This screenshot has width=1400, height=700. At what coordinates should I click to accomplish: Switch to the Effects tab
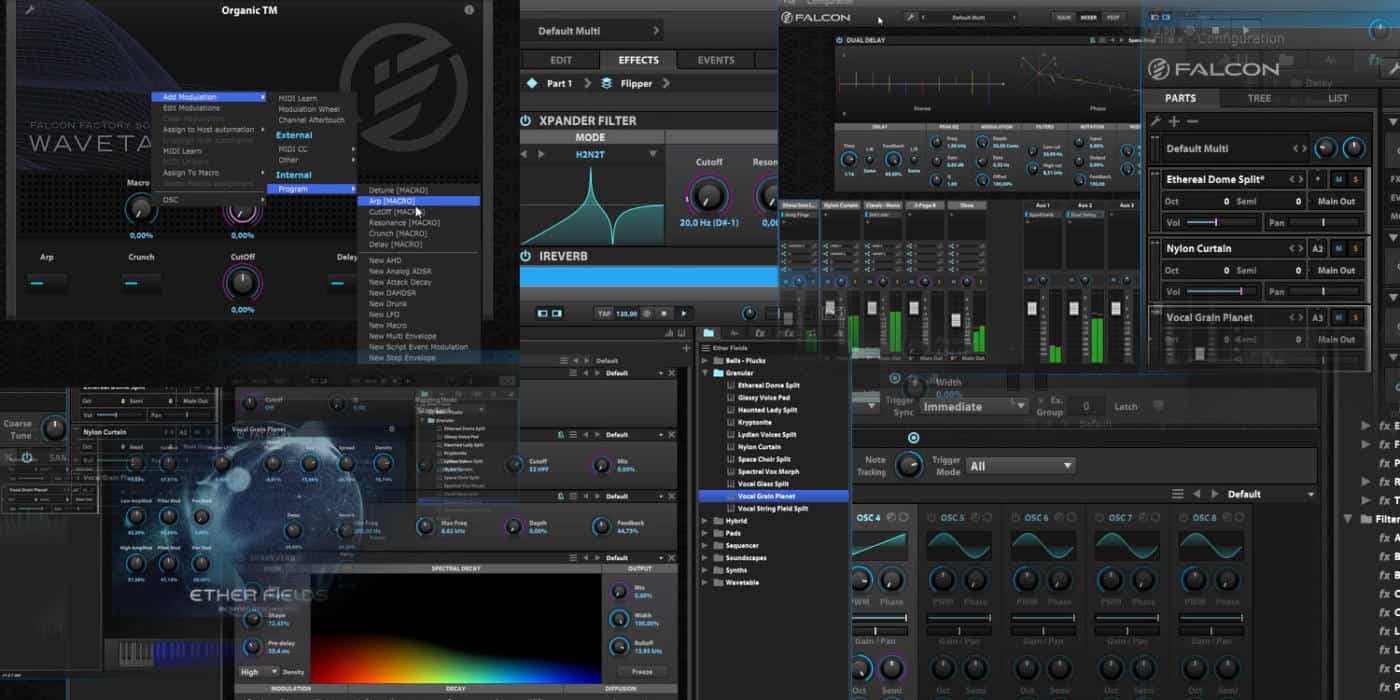point(638,60)
